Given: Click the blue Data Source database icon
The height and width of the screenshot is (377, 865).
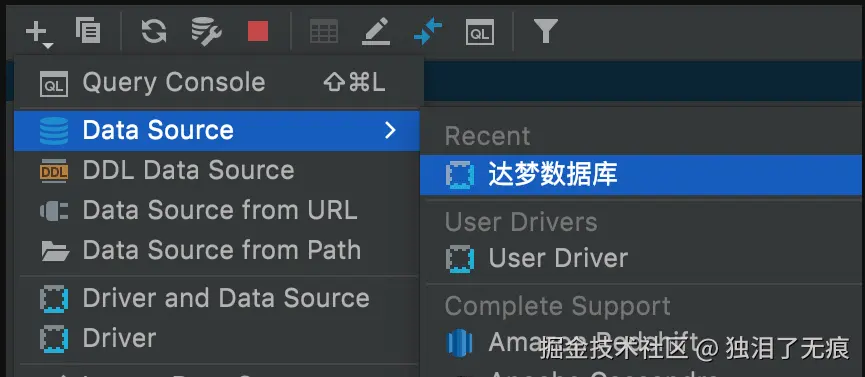Looking at the screenshot, I should (x=54, y=131).
